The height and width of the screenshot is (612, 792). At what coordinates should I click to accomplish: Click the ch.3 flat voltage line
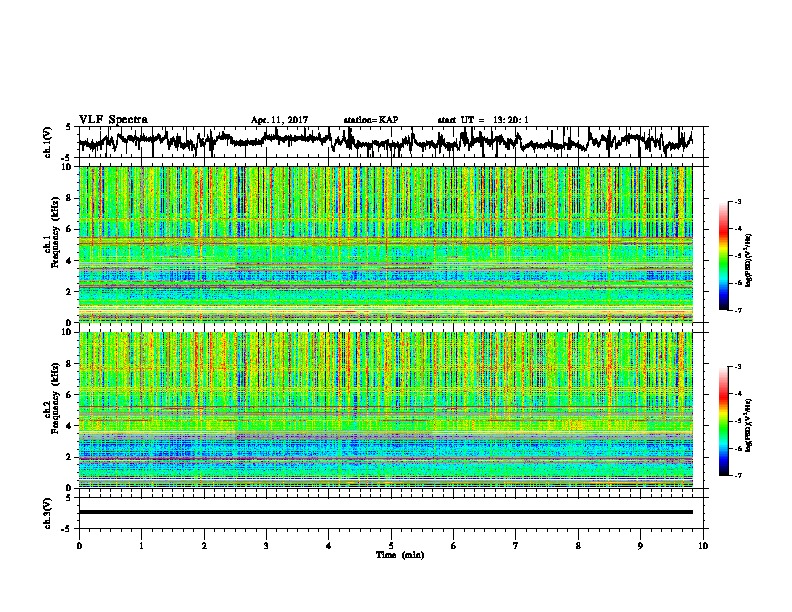point(385,512)
